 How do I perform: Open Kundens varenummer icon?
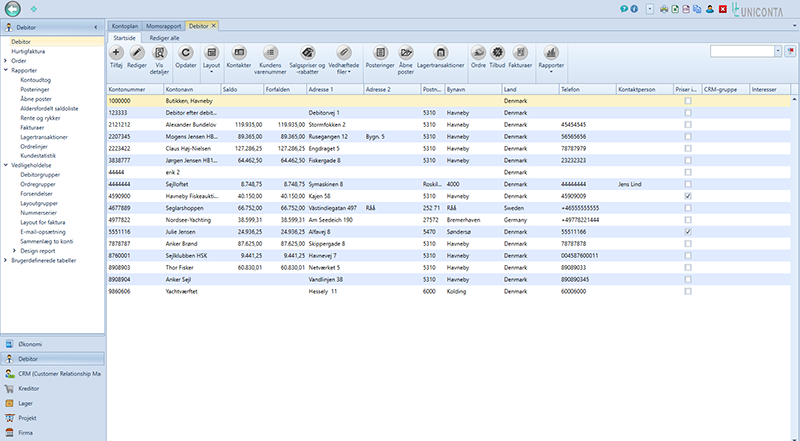[270, 53]
